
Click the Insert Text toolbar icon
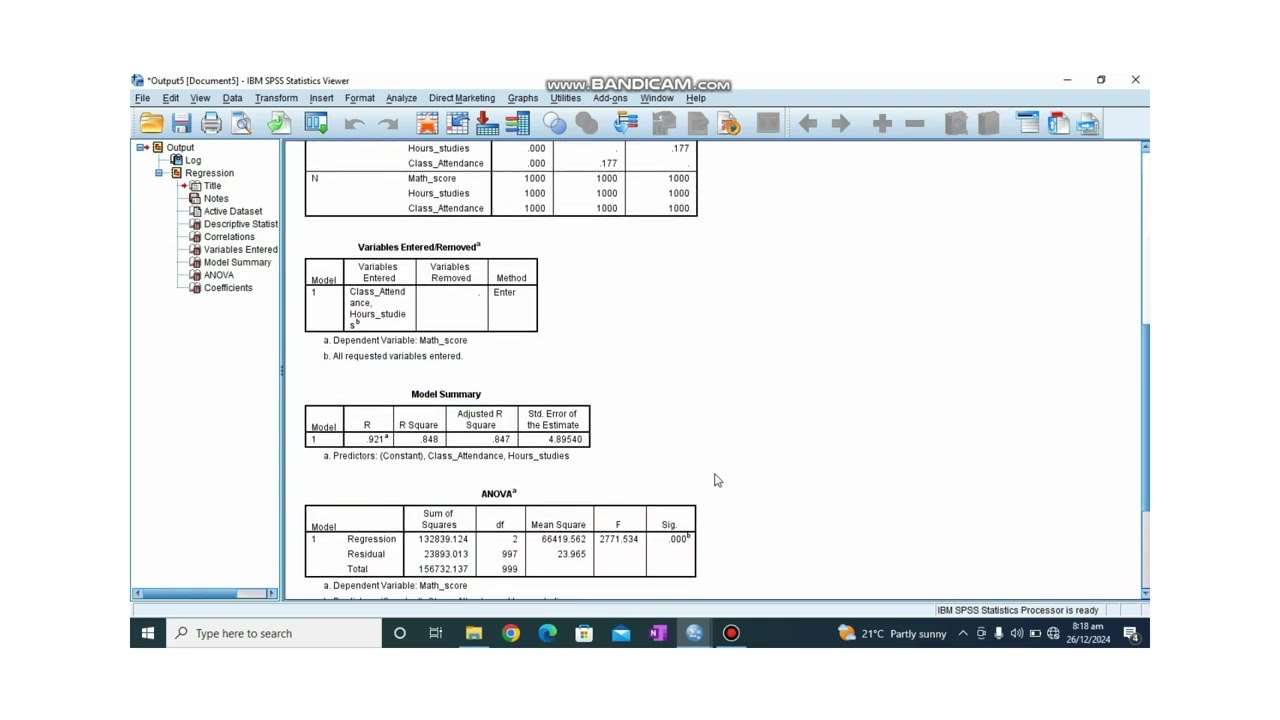[x=1089, y=123]
